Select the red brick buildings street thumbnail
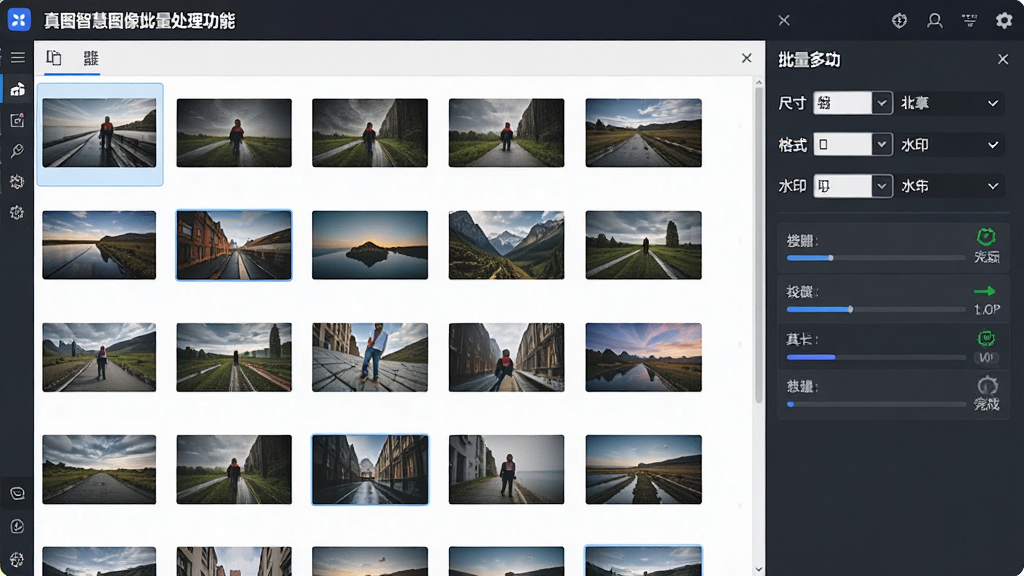Image resolution: width=1024 pixels, height=576 pixels. pos(234,245)
